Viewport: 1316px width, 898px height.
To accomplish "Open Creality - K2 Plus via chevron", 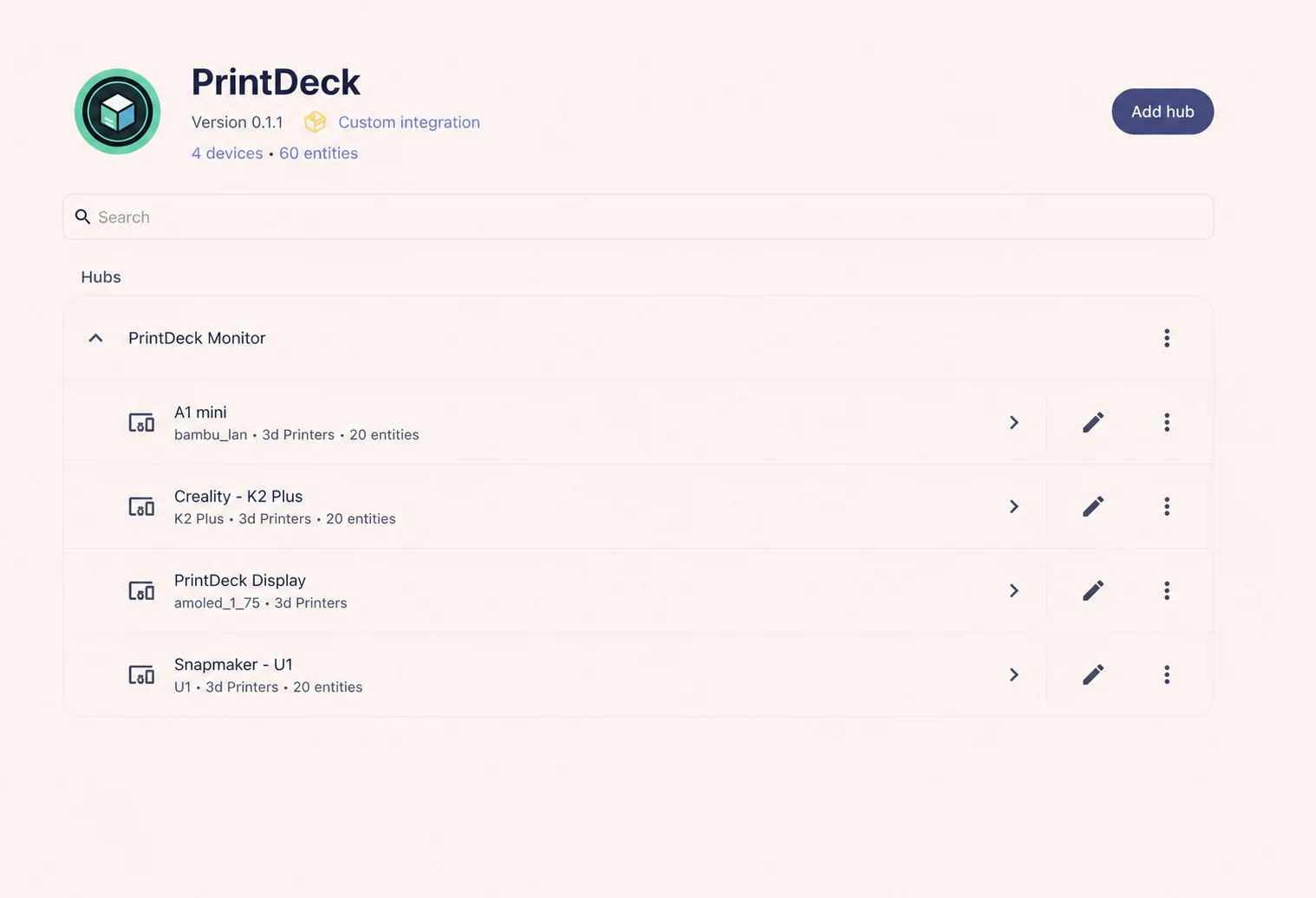I will [1014, 506].
